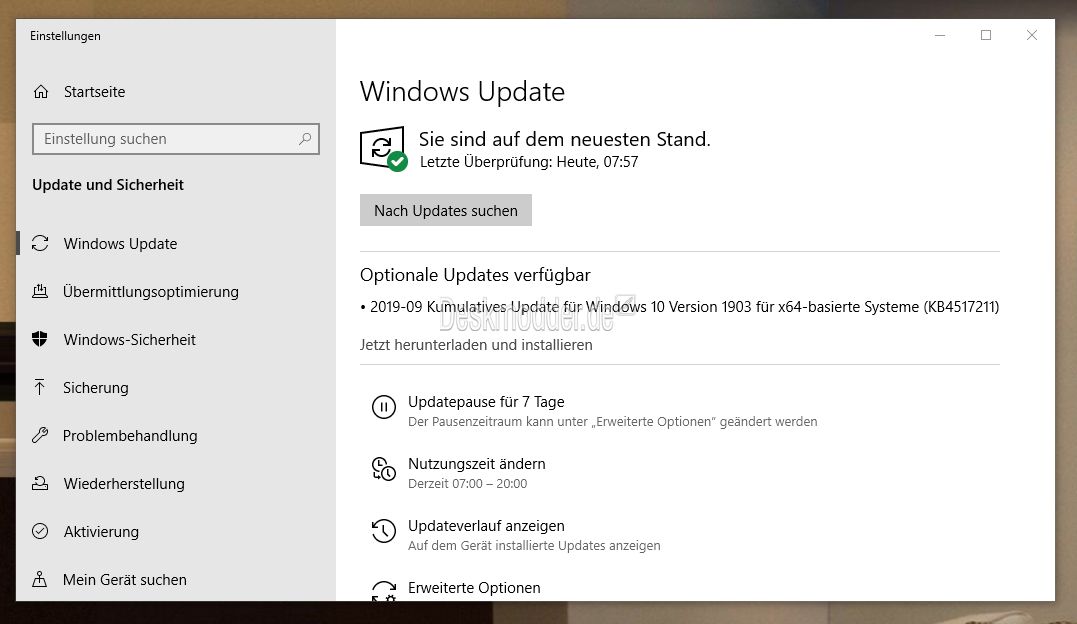Click the magnifier icon in search box
Viewport: 1077px width, 624px height.
[305, 139]
